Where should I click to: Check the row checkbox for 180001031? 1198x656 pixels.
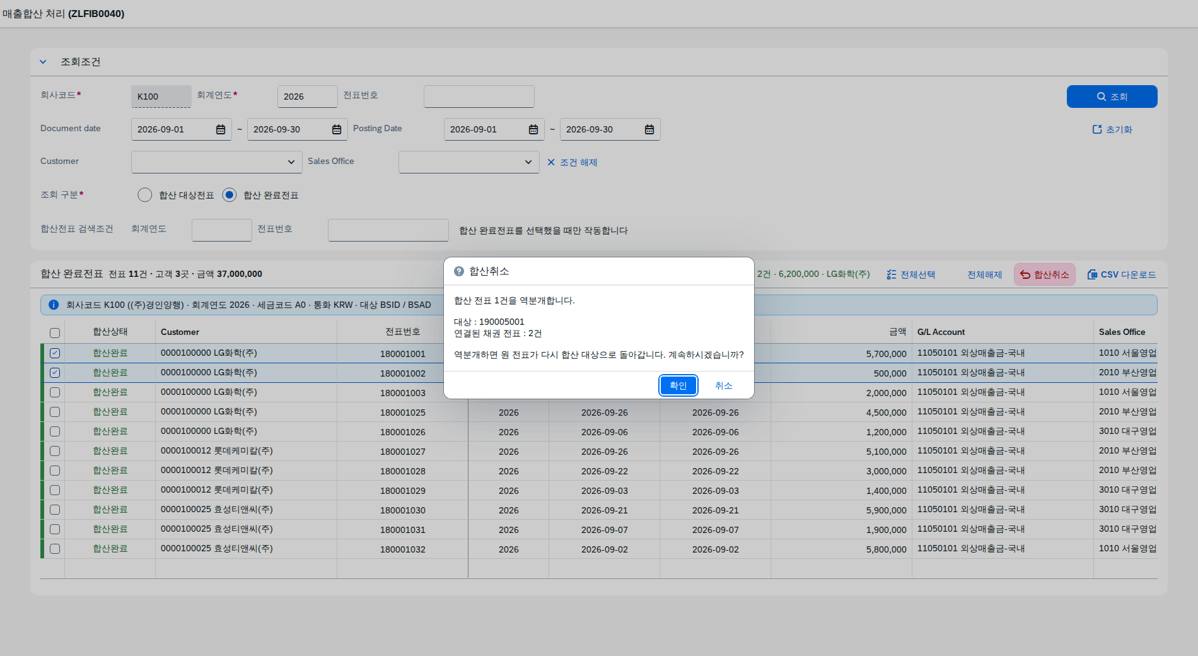tap(55, 529)
